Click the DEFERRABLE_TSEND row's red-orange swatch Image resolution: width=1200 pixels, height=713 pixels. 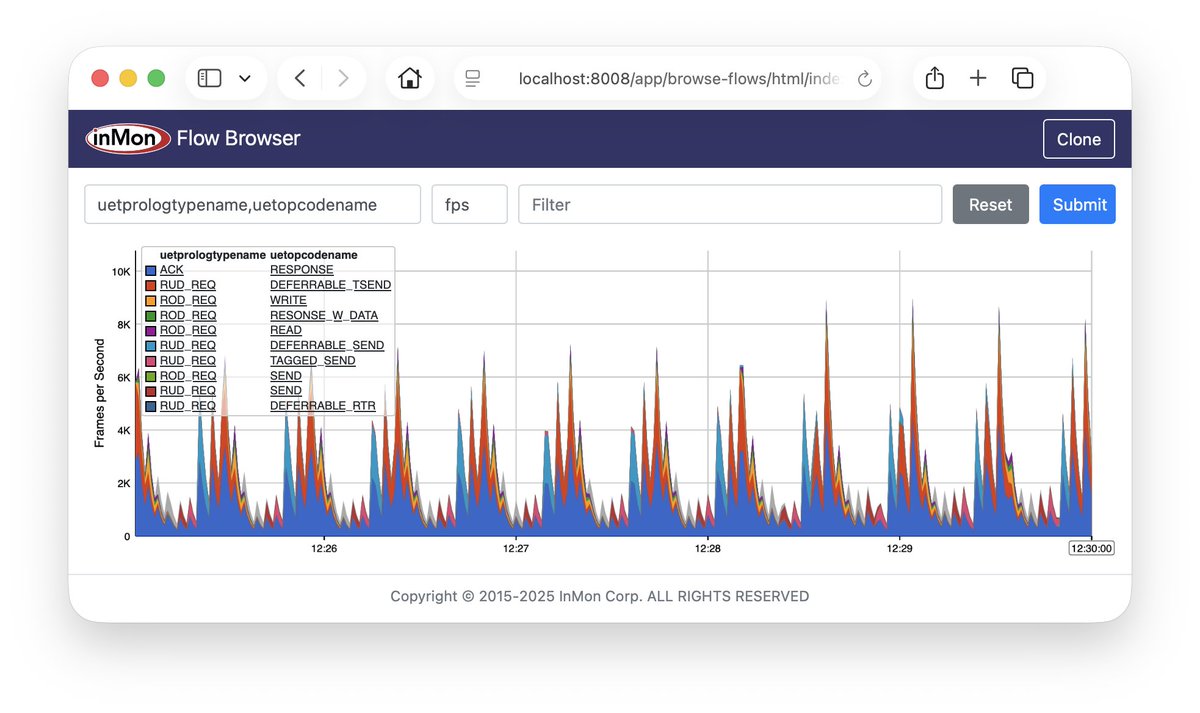(150, 285)
